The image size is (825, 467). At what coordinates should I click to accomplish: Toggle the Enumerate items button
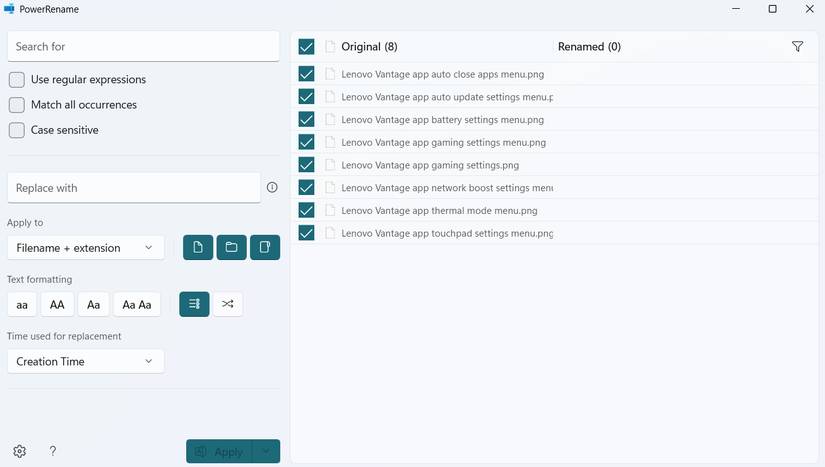[x=194, y=304]
